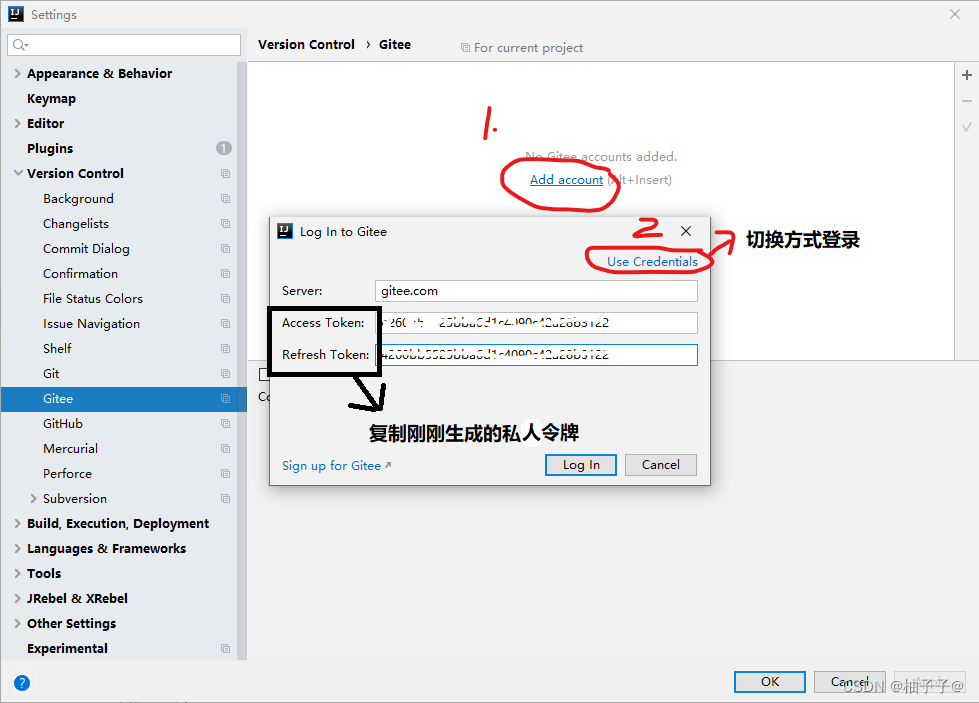979x703 pixels.
Task: Open Plugins settings
Action: coord(50,149)
